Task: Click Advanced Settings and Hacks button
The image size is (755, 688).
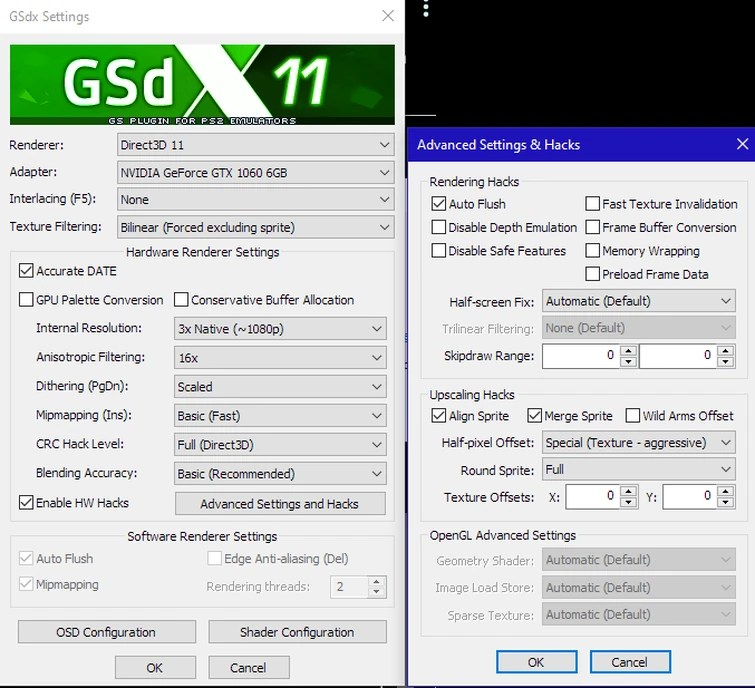Action: 280,504
